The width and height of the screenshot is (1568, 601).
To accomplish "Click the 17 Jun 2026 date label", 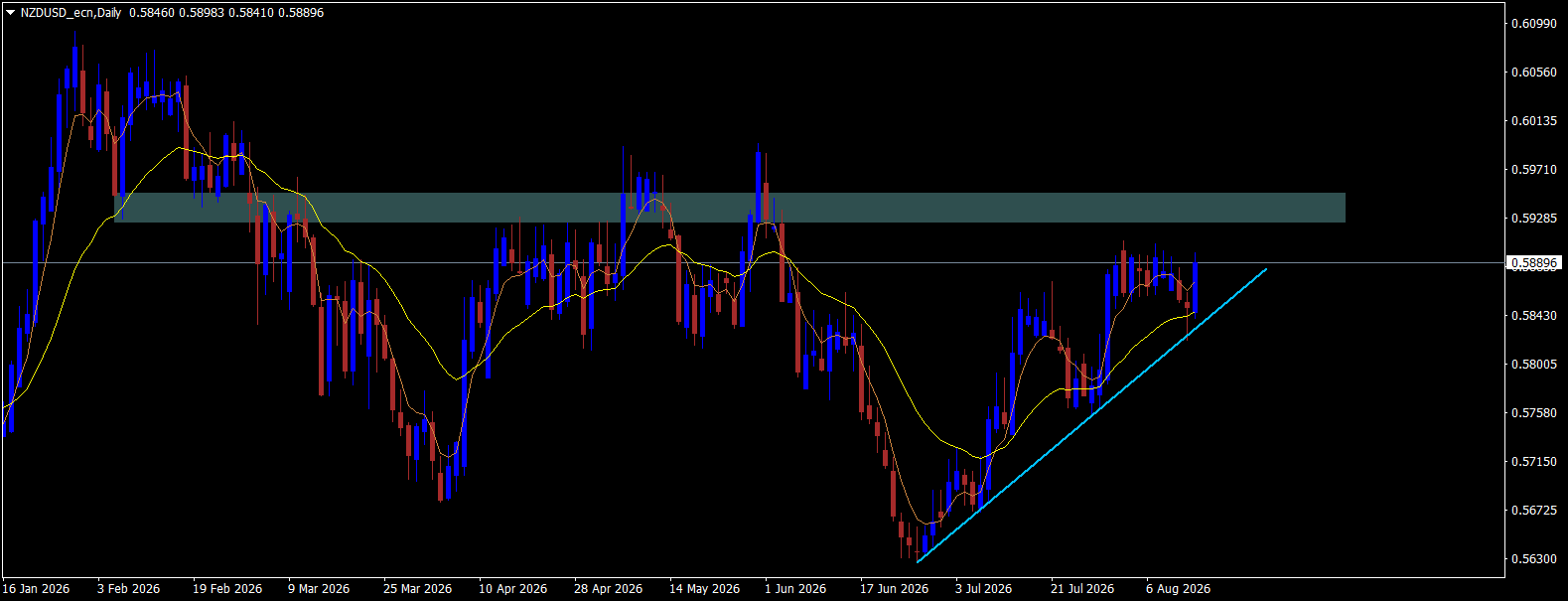I will click(895, 589).
